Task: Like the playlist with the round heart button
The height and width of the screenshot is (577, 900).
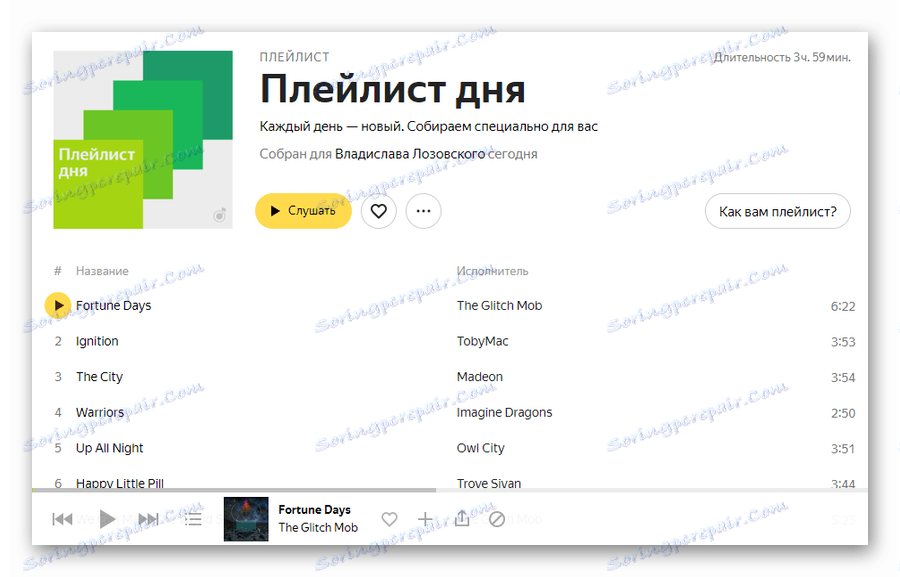Action: [x=378, y=211]
